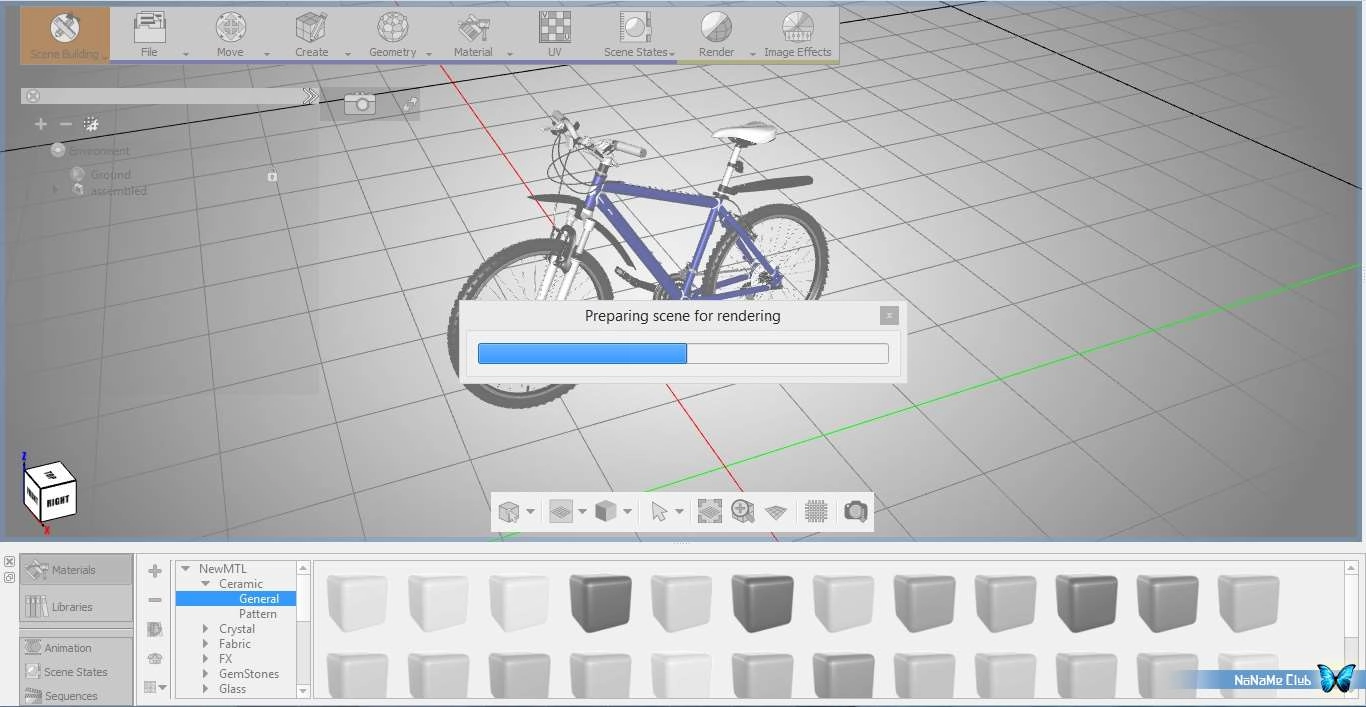Click the view cube navigation widget

tap(48, 490)
